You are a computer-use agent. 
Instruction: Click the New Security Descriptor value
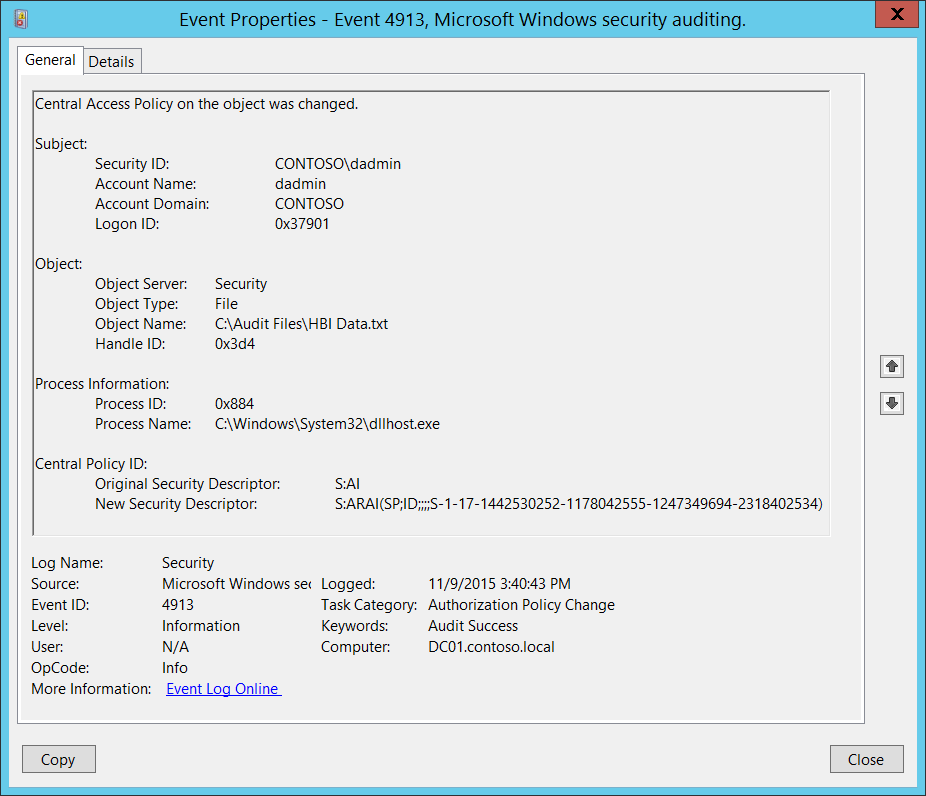point(578,504)
